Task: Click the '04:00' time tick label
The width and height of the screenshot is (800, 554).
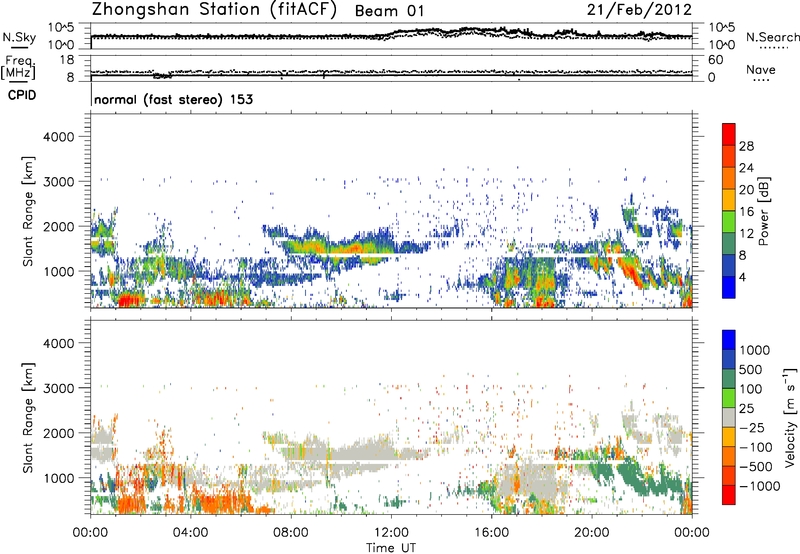Action: point(190,533)
